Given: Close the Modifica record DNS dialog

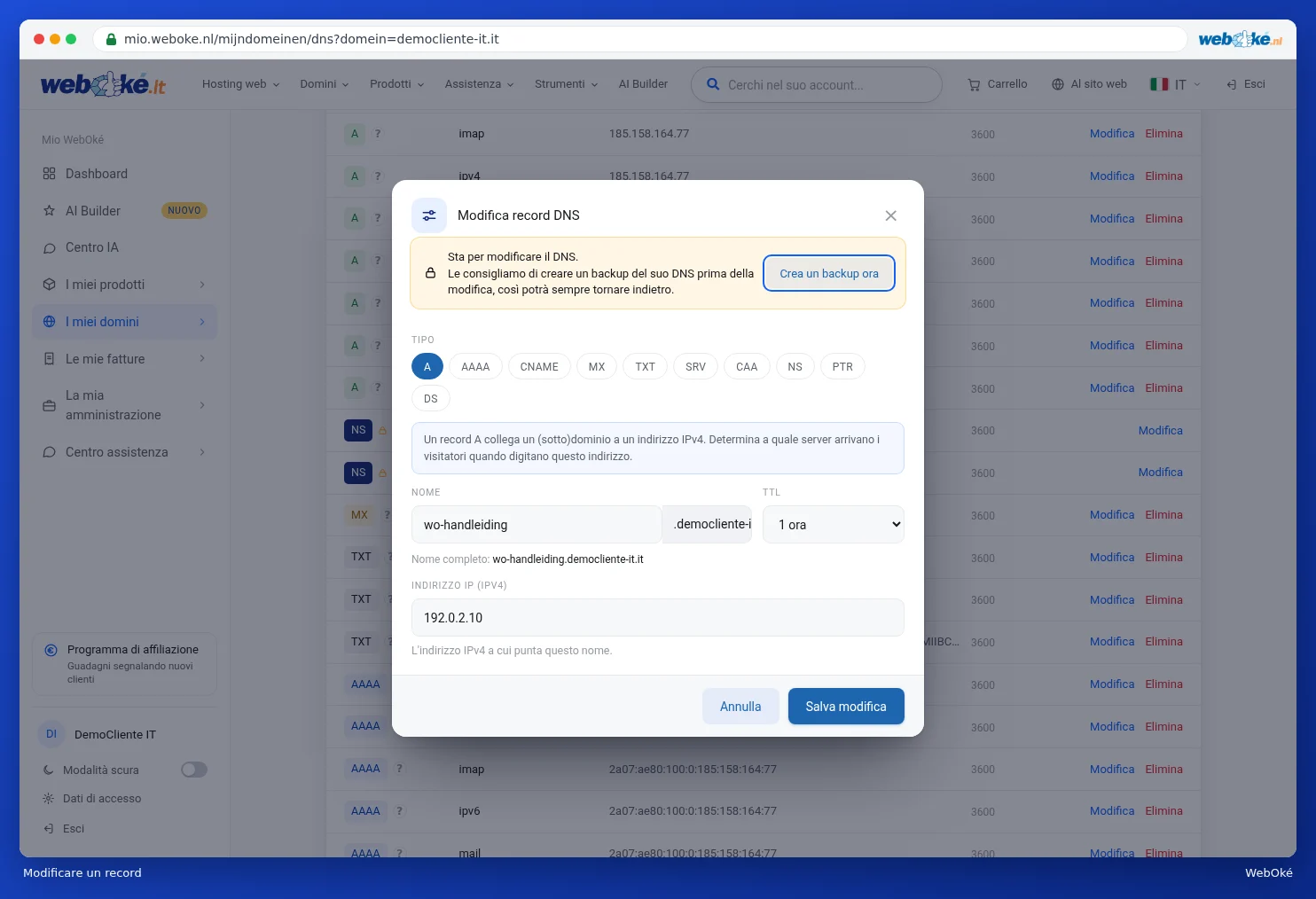Looking at the screenshot, I should point(891,215).
